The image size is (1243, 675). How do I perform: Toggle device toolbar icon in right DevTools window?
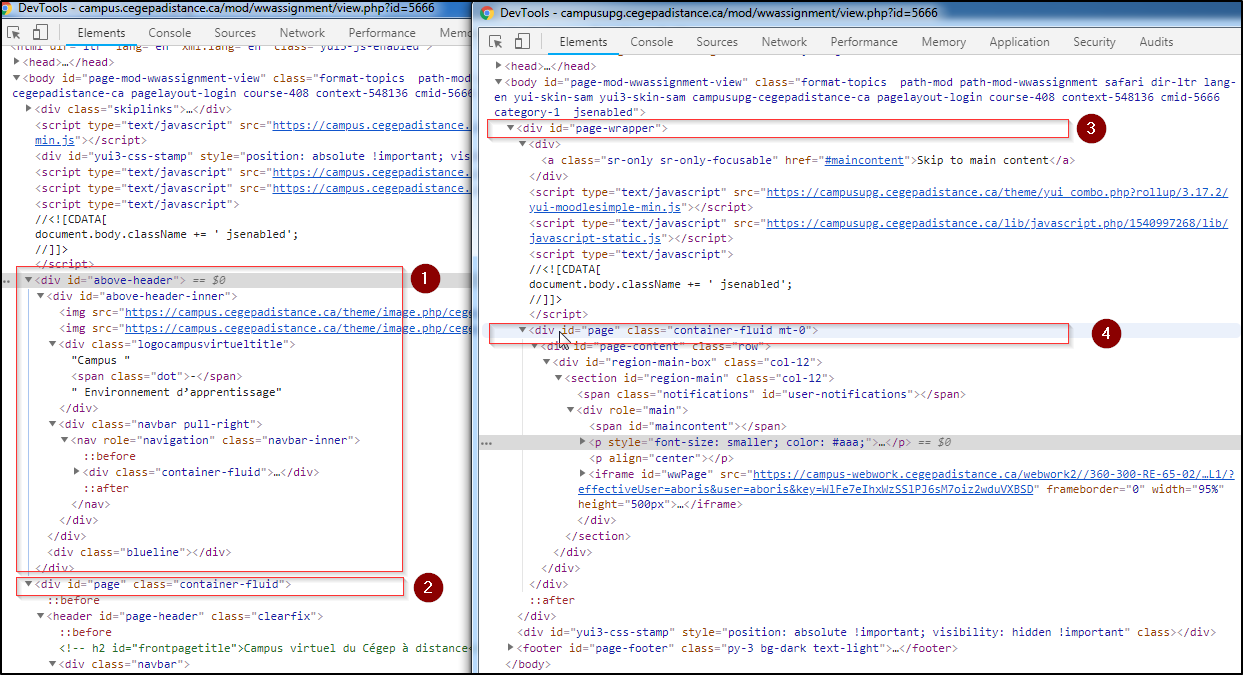pos(522,42)
